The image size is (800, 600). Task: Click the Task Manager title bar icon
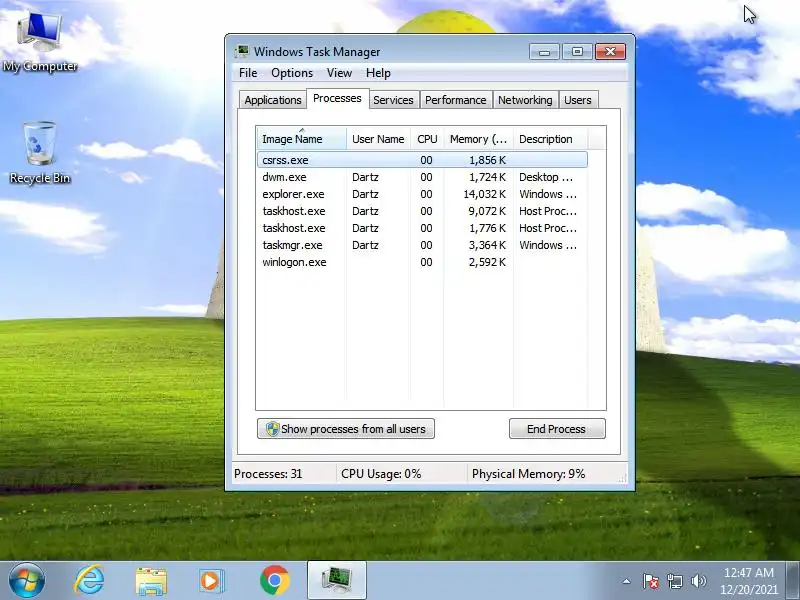241,52
